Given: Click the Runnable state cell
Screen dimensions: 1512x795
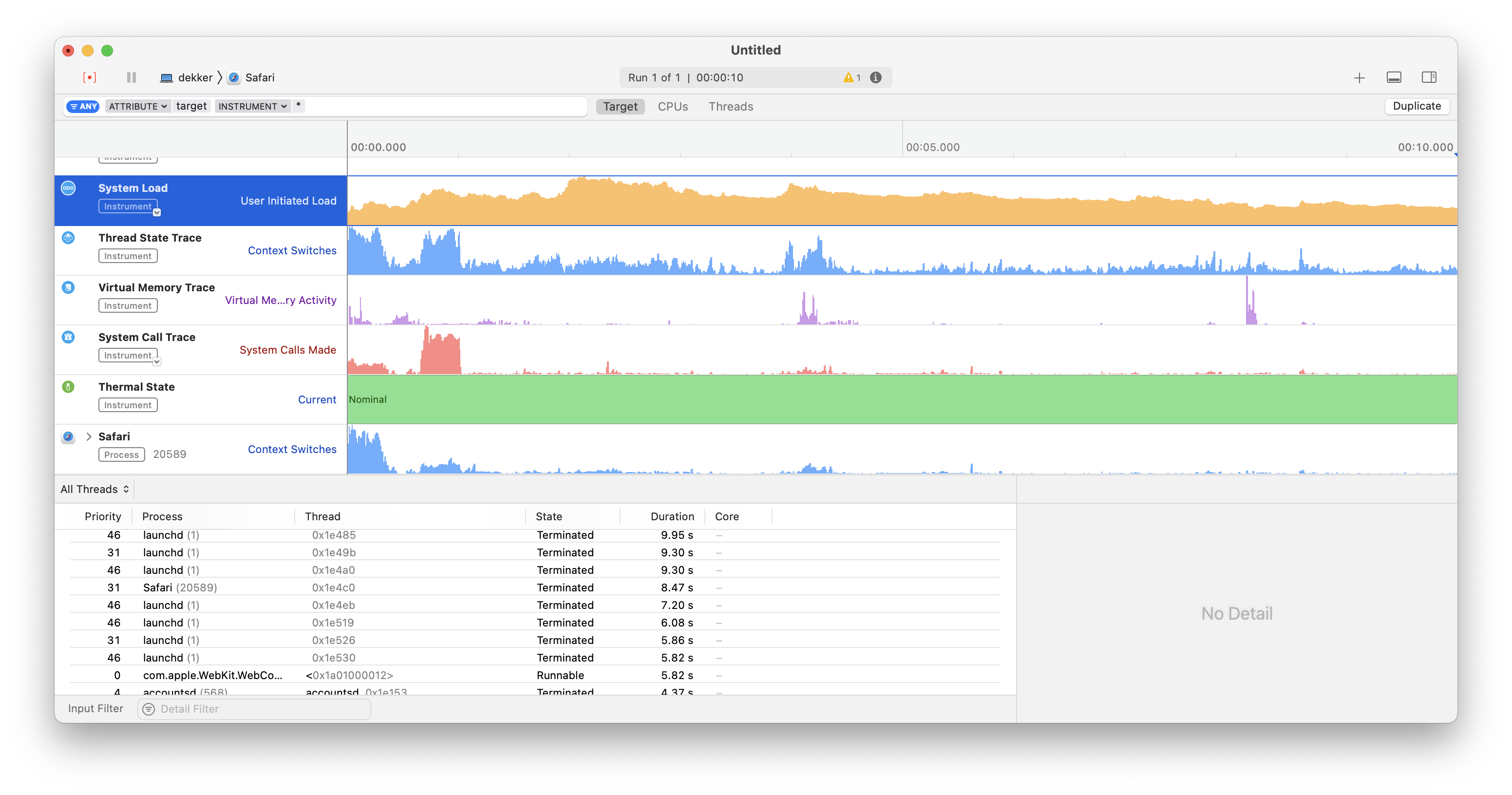Looking at the screenshot, I should [560, 675].
